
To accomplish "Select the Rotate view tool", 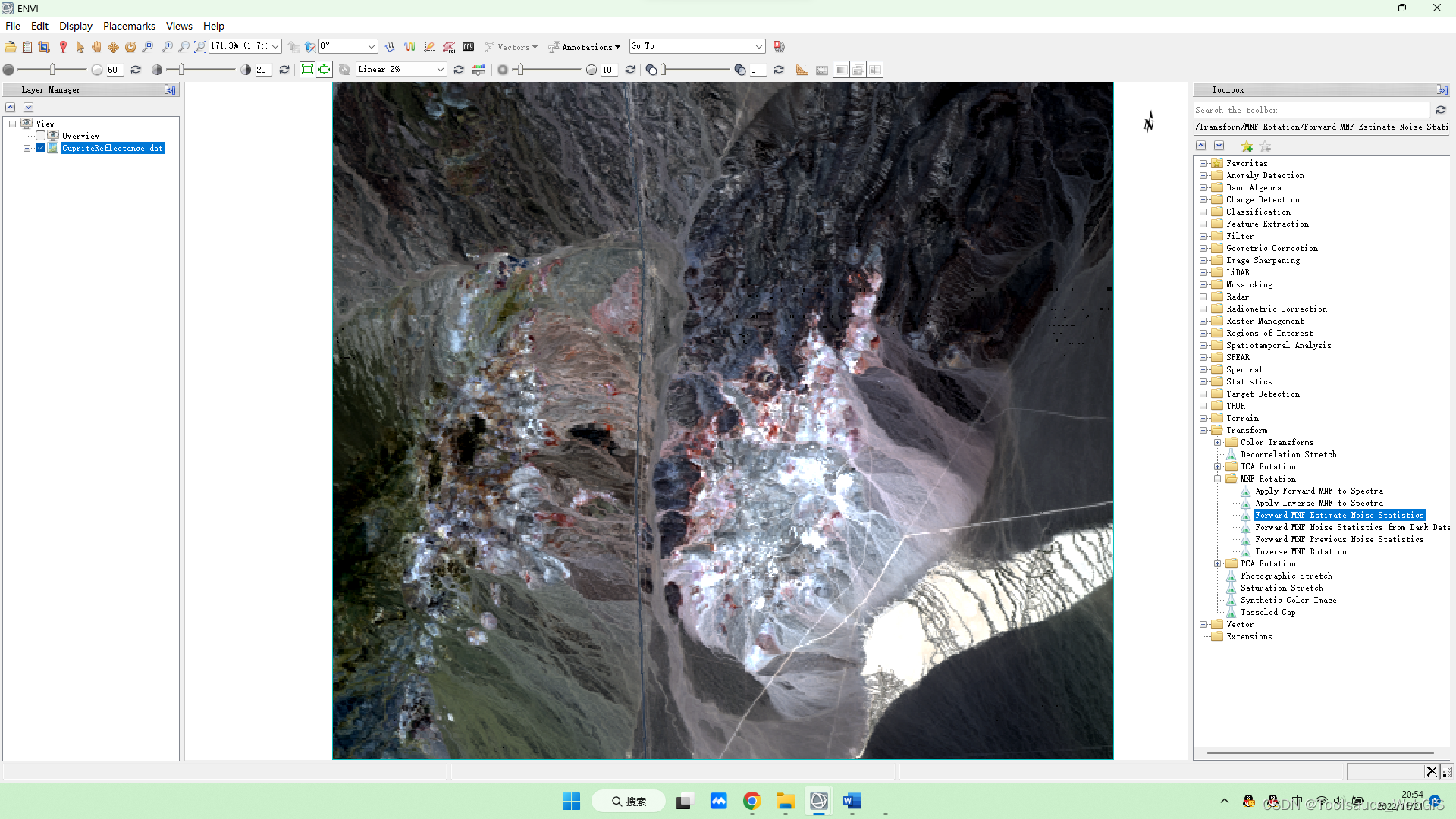I will click(130, 47).
